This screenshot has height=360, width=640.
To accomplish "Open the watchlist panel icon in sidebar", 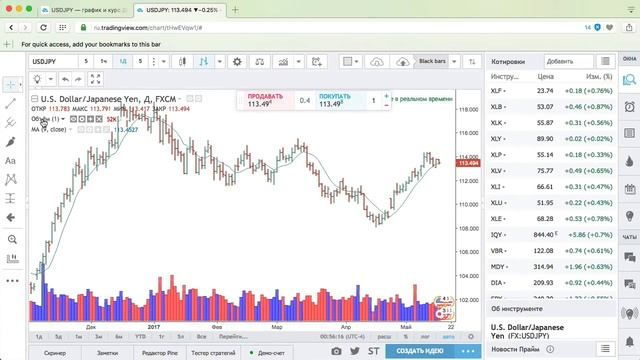I will point(629,80).
